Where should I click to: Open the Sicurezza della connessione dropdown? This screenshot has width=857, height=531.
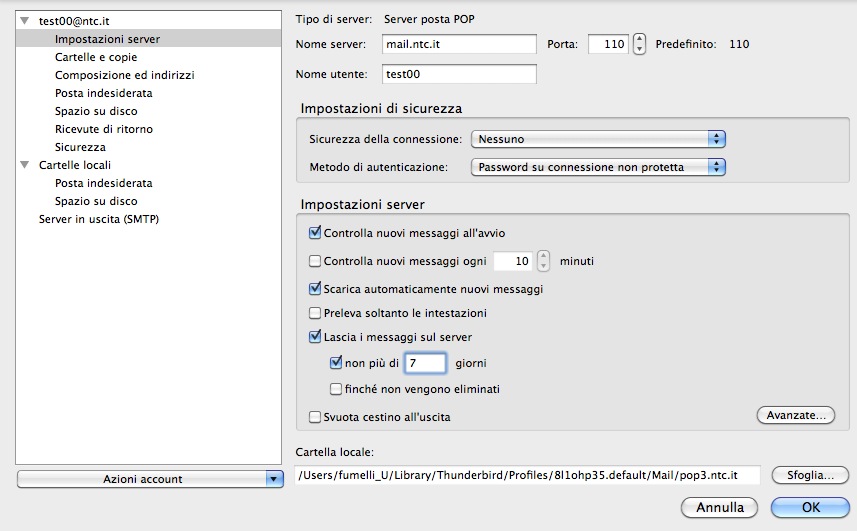597,139
